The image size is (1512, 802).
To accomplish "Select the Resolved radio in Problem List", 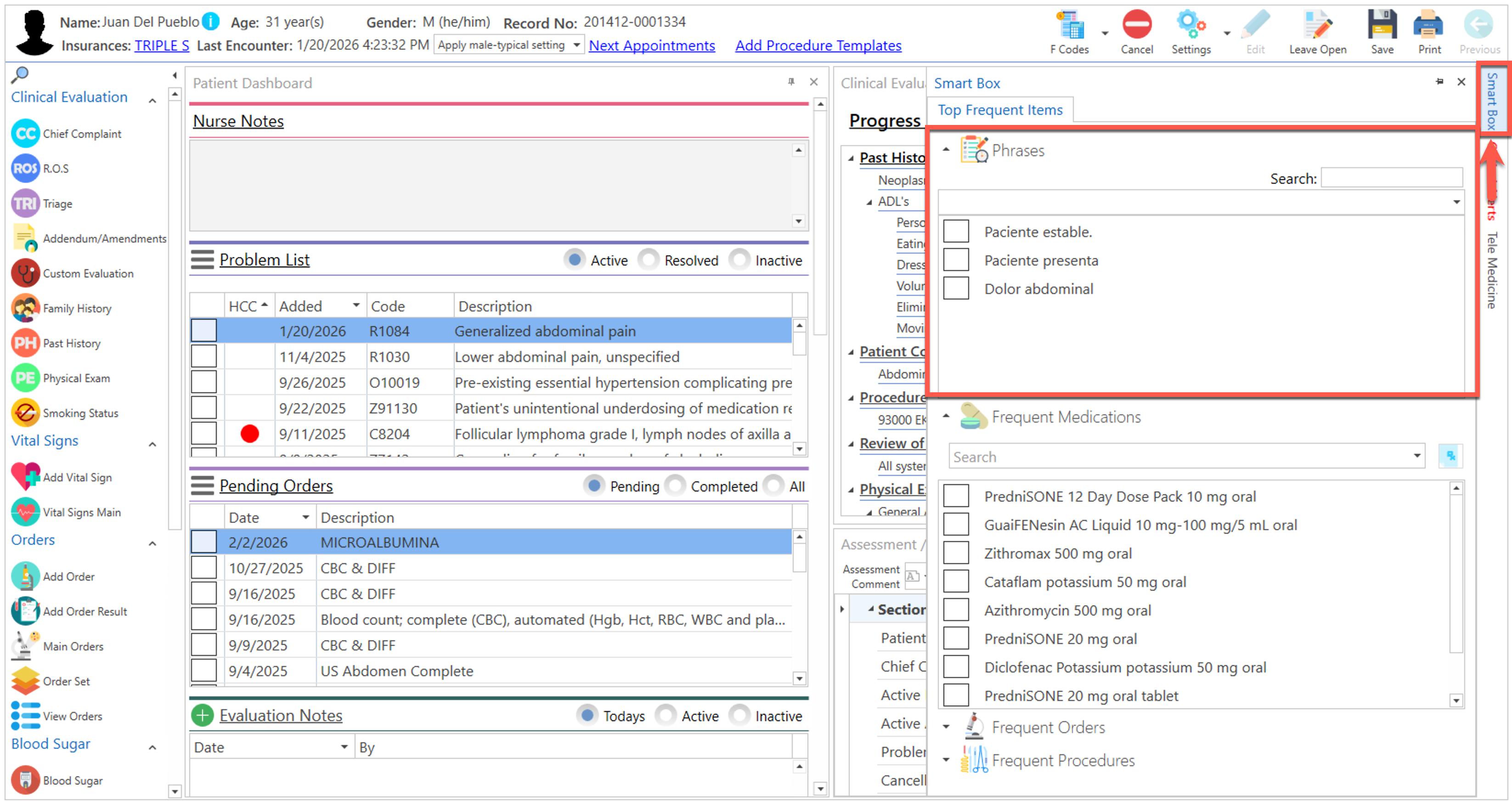I will point(649,260).
